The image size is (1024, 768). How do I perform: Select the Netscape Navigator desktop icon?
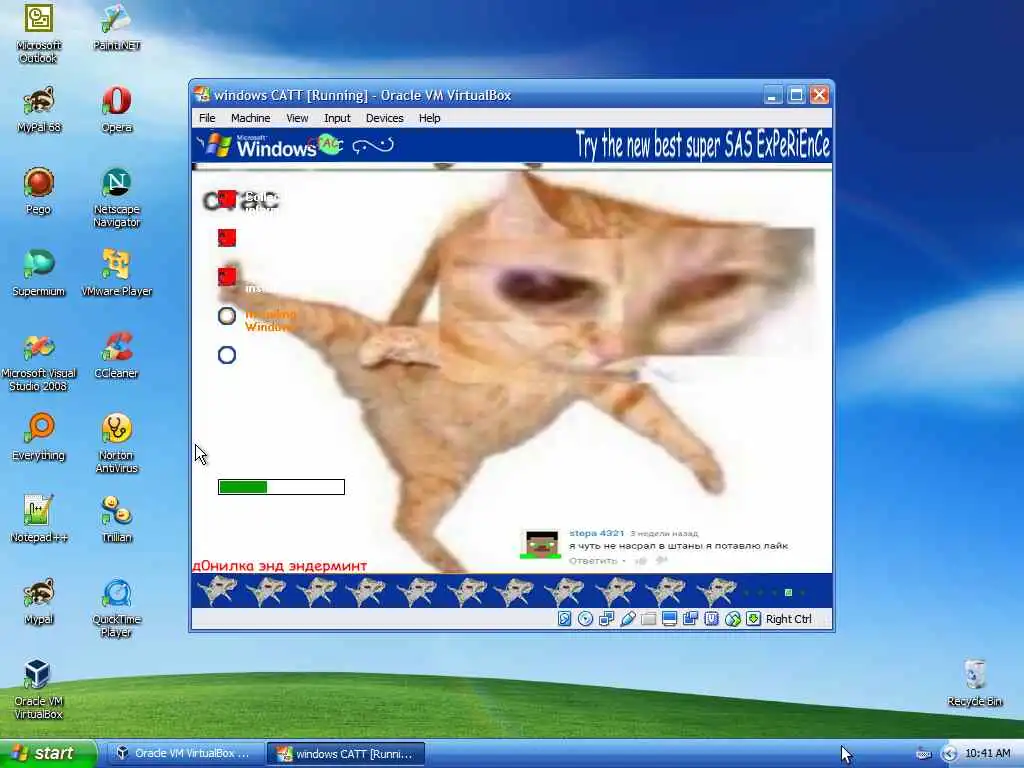(116, 197)
